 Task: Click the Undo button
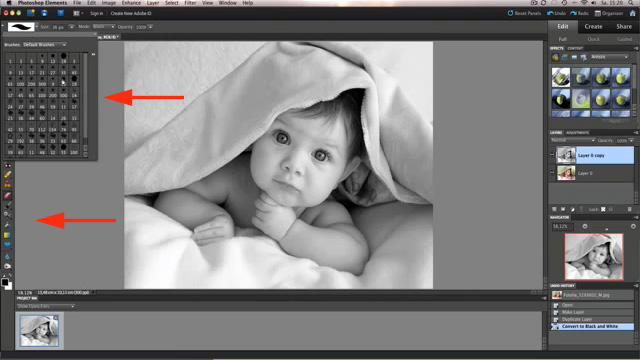556,13
